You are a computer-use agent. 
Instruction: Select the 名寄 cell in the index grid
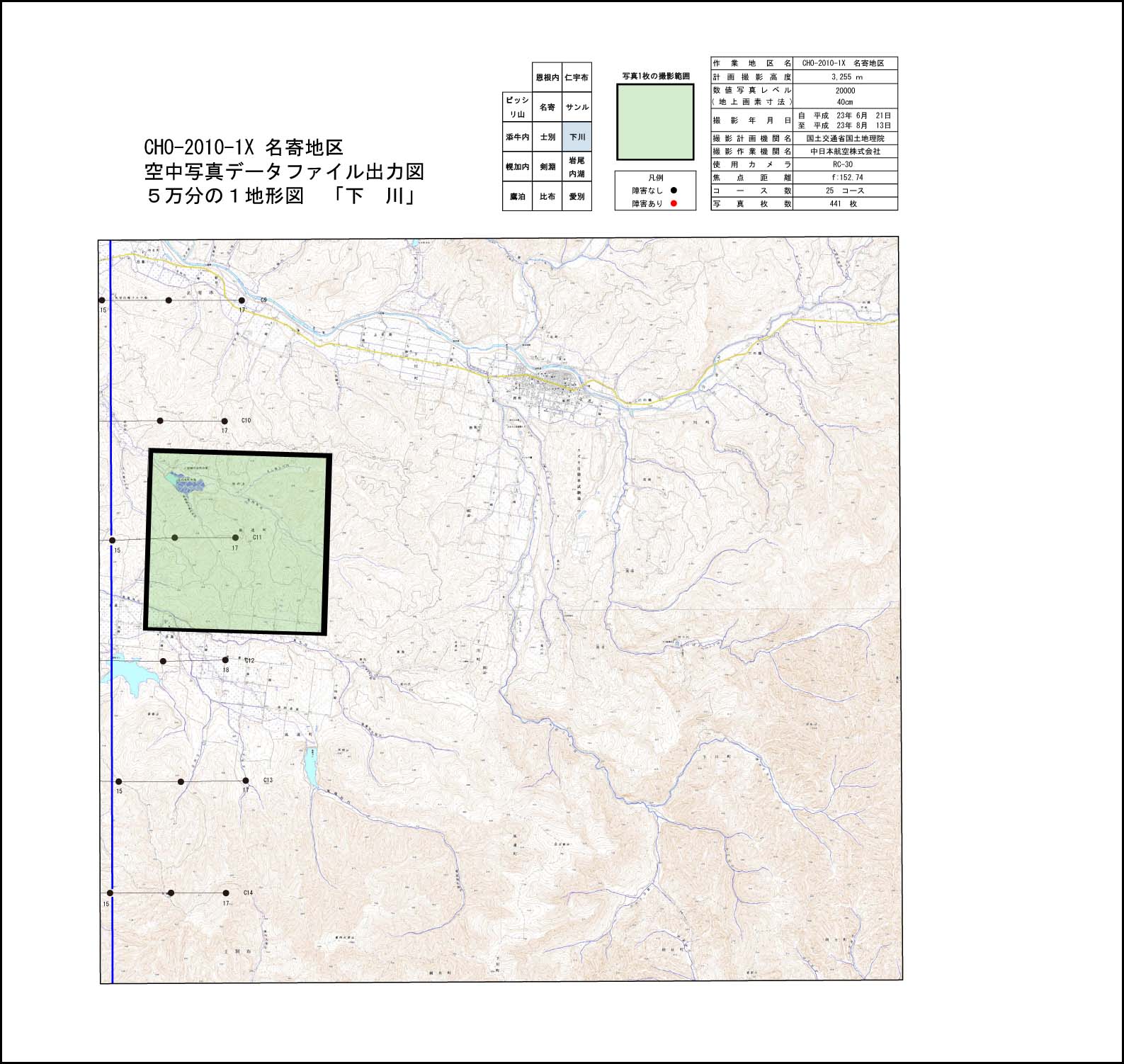(547, 107)
